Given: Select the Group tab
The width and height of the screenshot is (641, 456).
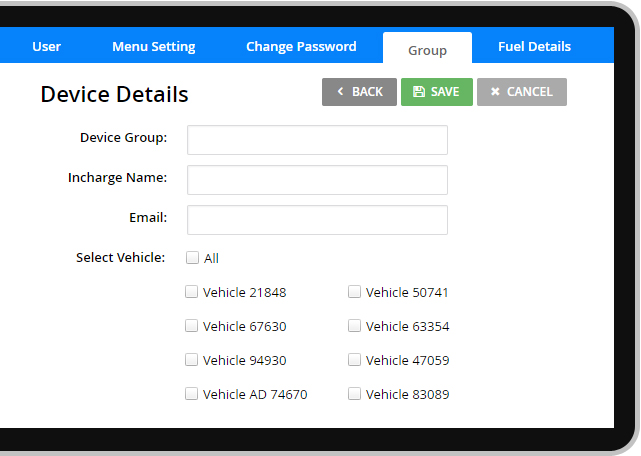Looking at the screenshot, I should coord(427,50).
